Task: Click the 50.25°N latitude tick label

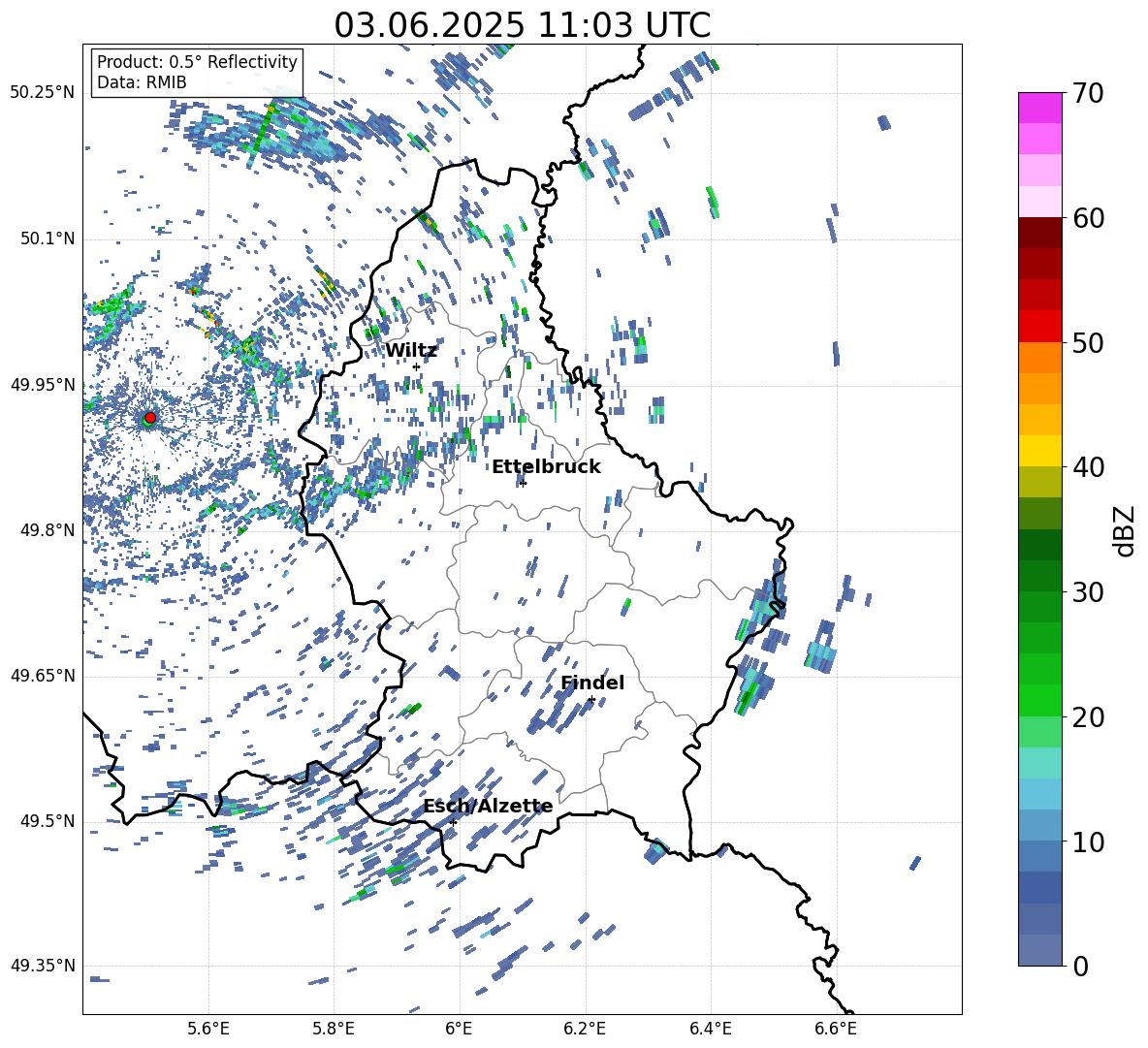Action: 43,93
